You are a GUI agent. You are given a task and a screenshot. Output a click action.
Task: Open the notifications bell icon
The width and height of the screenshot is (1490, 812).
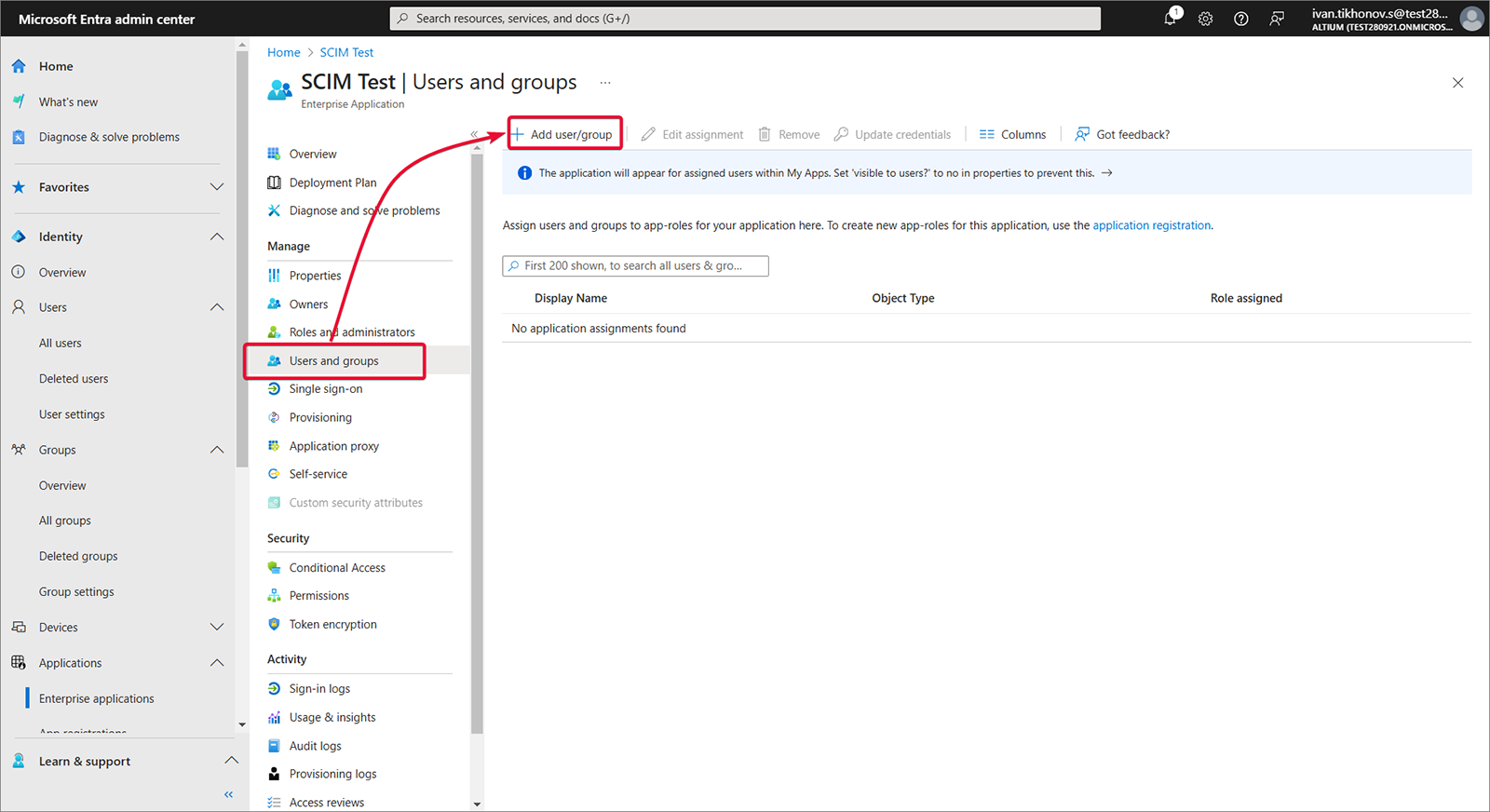1171,18
